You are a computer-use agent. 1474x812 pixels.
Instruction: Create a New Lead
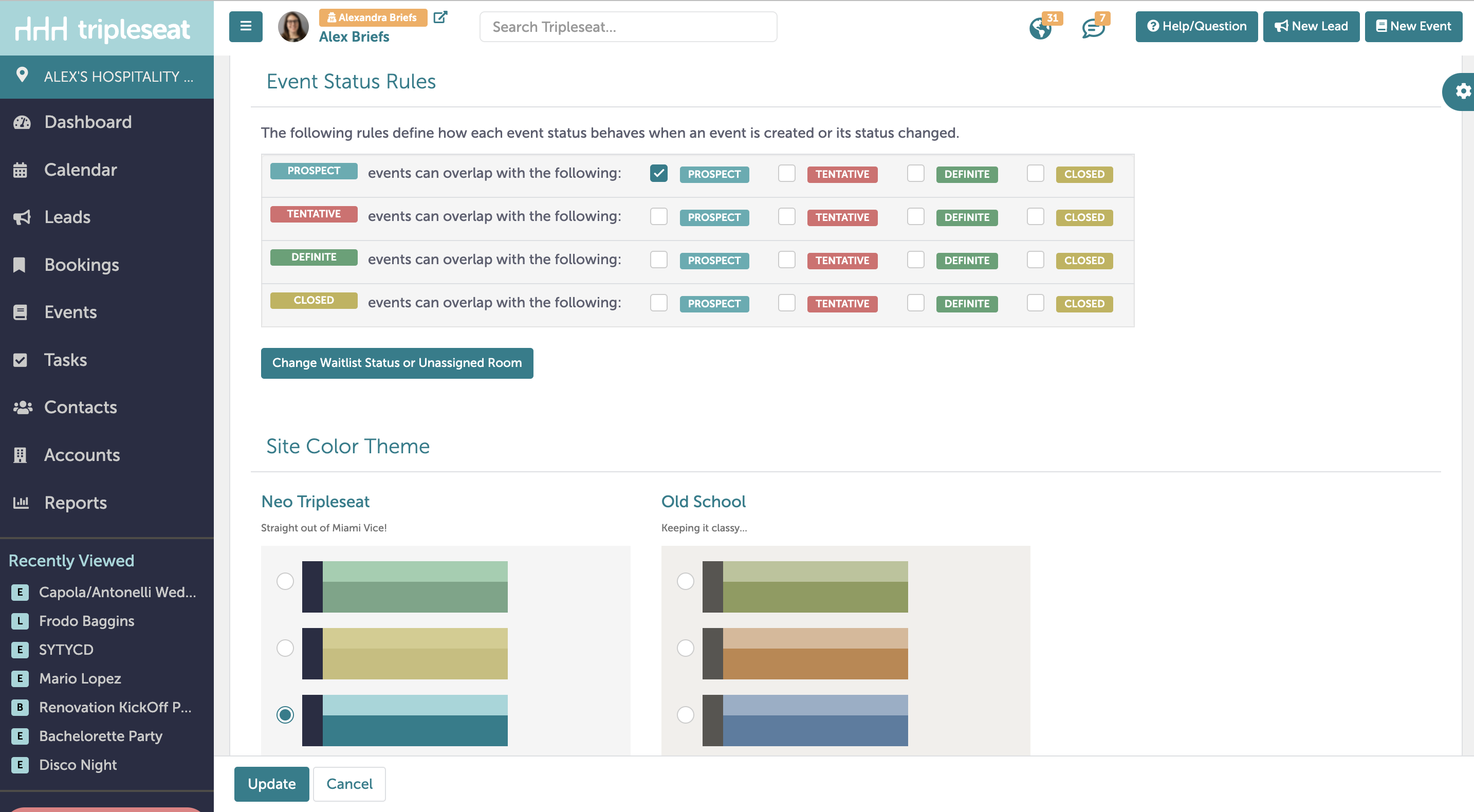click(1312, 26)
